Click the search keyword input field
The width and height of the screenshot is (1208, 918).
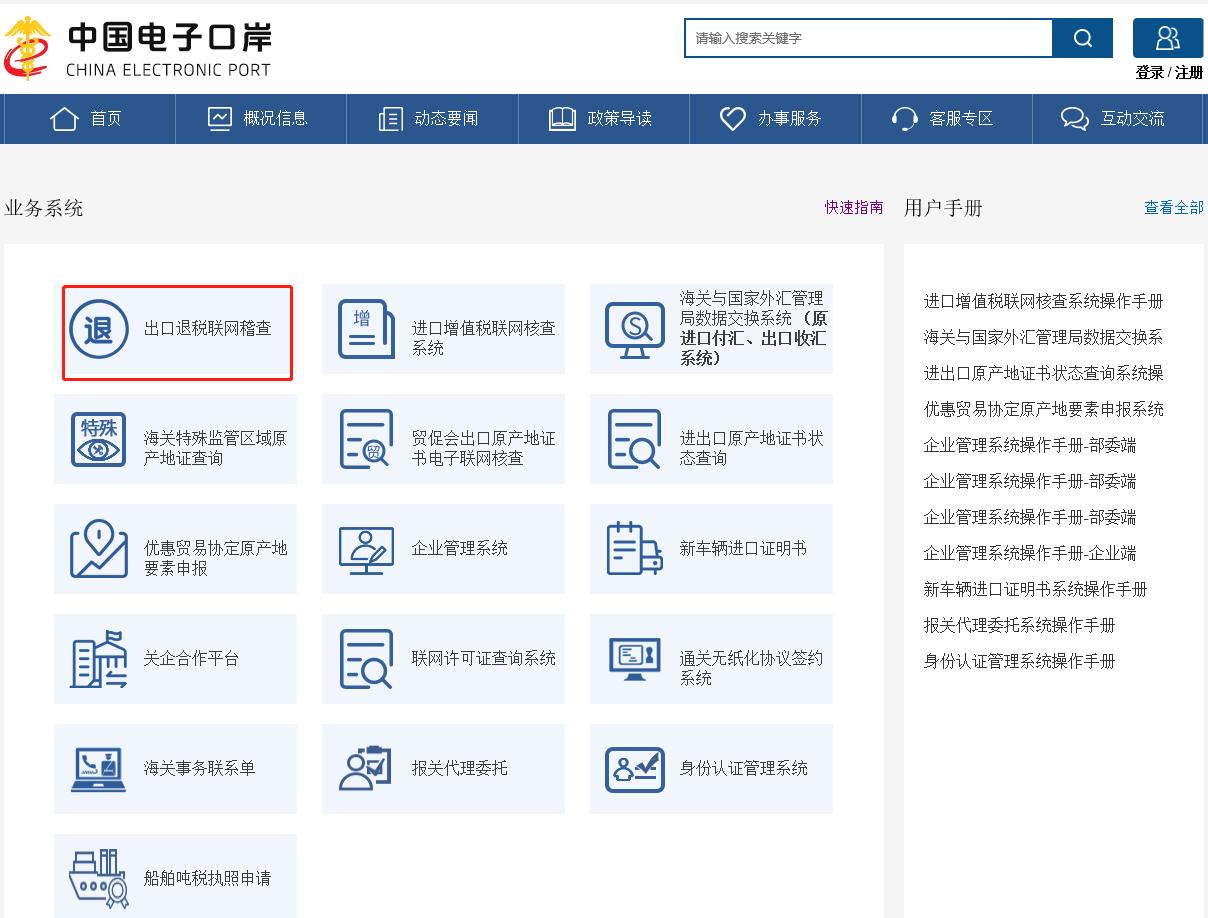point(865,38)
